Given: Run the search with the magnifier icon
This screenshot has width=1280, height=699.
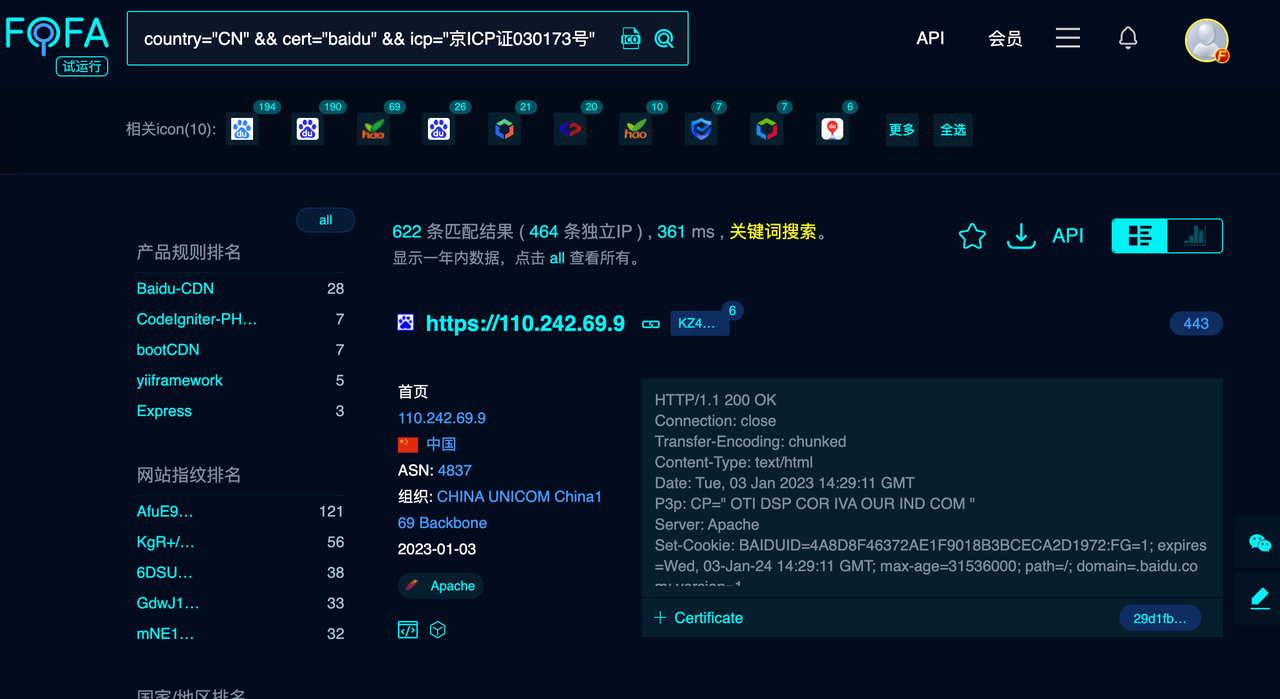Looking at the screenshot, I should click(x=664, y=39).
